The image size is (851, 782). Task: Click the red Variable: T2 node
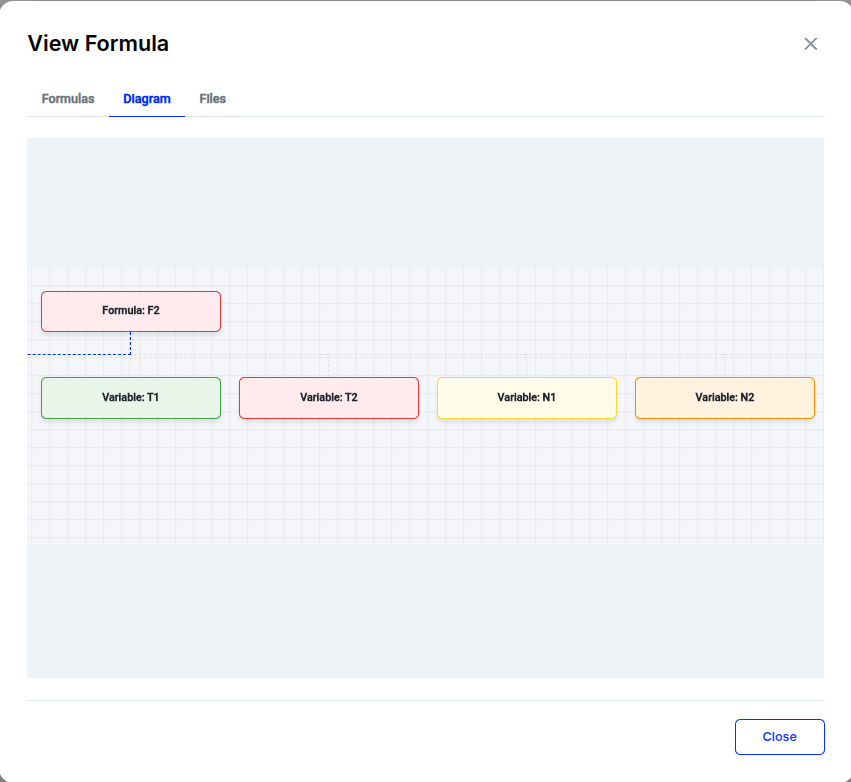329,398
